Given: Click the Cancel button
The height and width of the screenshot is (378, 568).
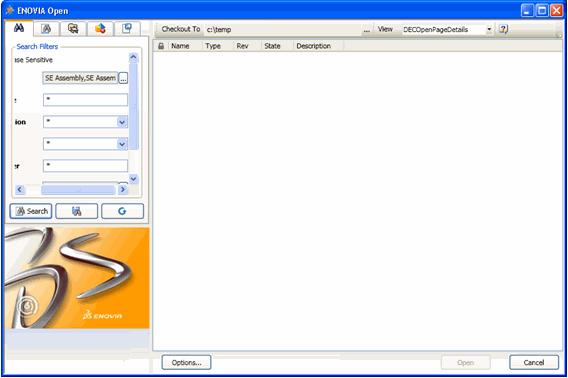Looking at the screenshot, I should [x=534, y=362].
